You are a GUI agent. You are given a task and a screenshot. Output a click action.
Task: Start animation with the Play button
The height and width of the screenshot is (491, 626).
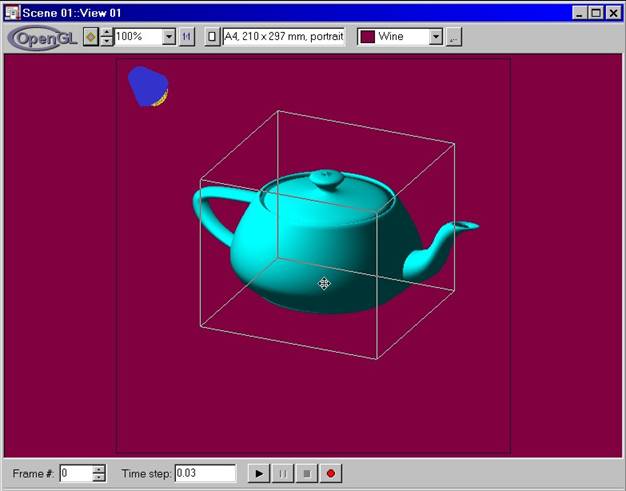point(258,473)
